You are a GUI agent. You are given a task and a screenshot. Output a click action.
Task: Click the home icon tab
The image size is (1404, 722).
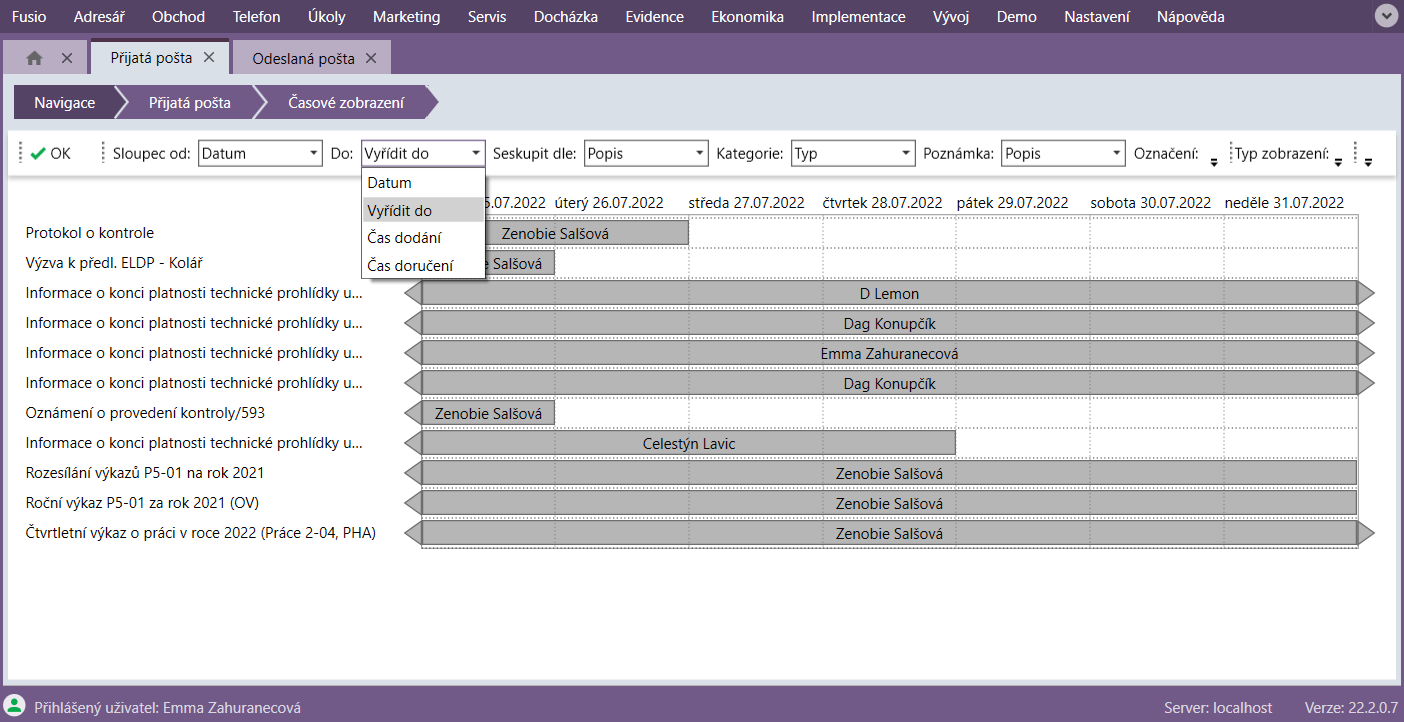click(x=34, y=58)
